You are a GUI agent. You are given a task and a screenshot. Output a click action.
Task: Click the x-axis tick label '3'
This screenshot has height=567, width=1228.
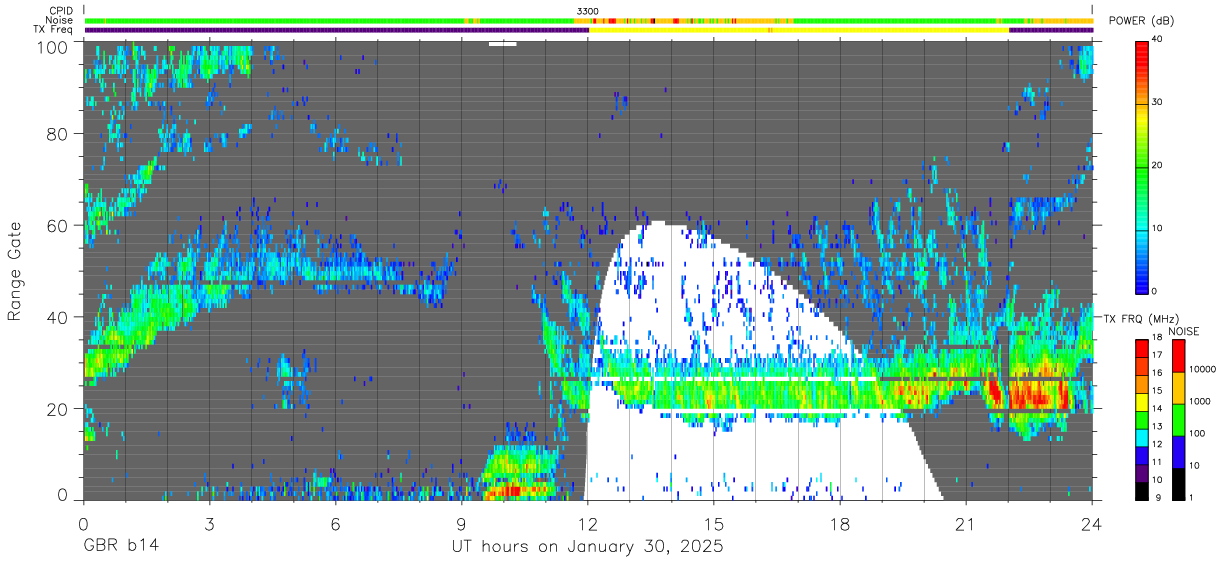[x=209, y=525]
